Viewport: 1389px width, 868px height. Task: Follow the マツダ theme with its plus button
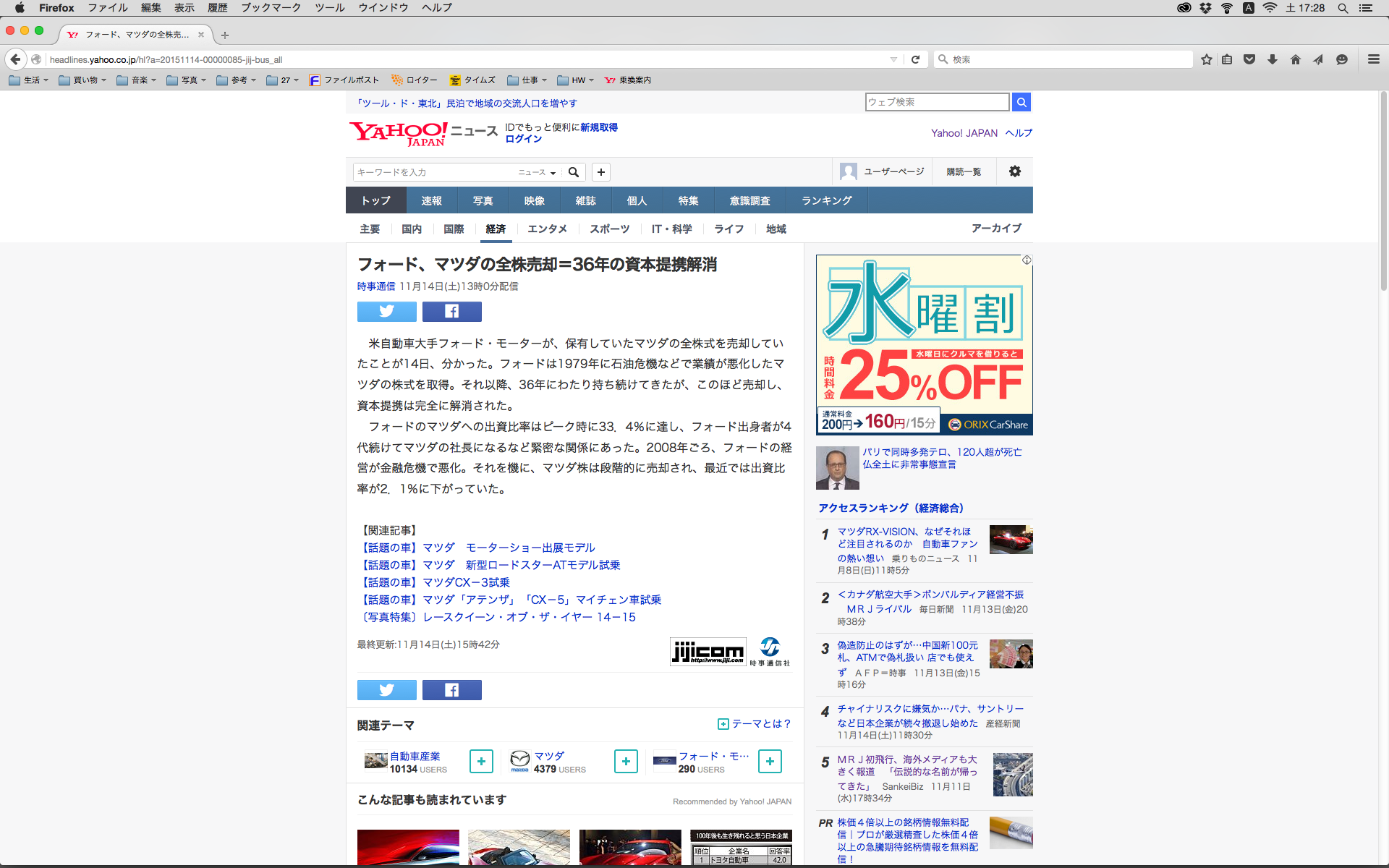coord(626,761)
